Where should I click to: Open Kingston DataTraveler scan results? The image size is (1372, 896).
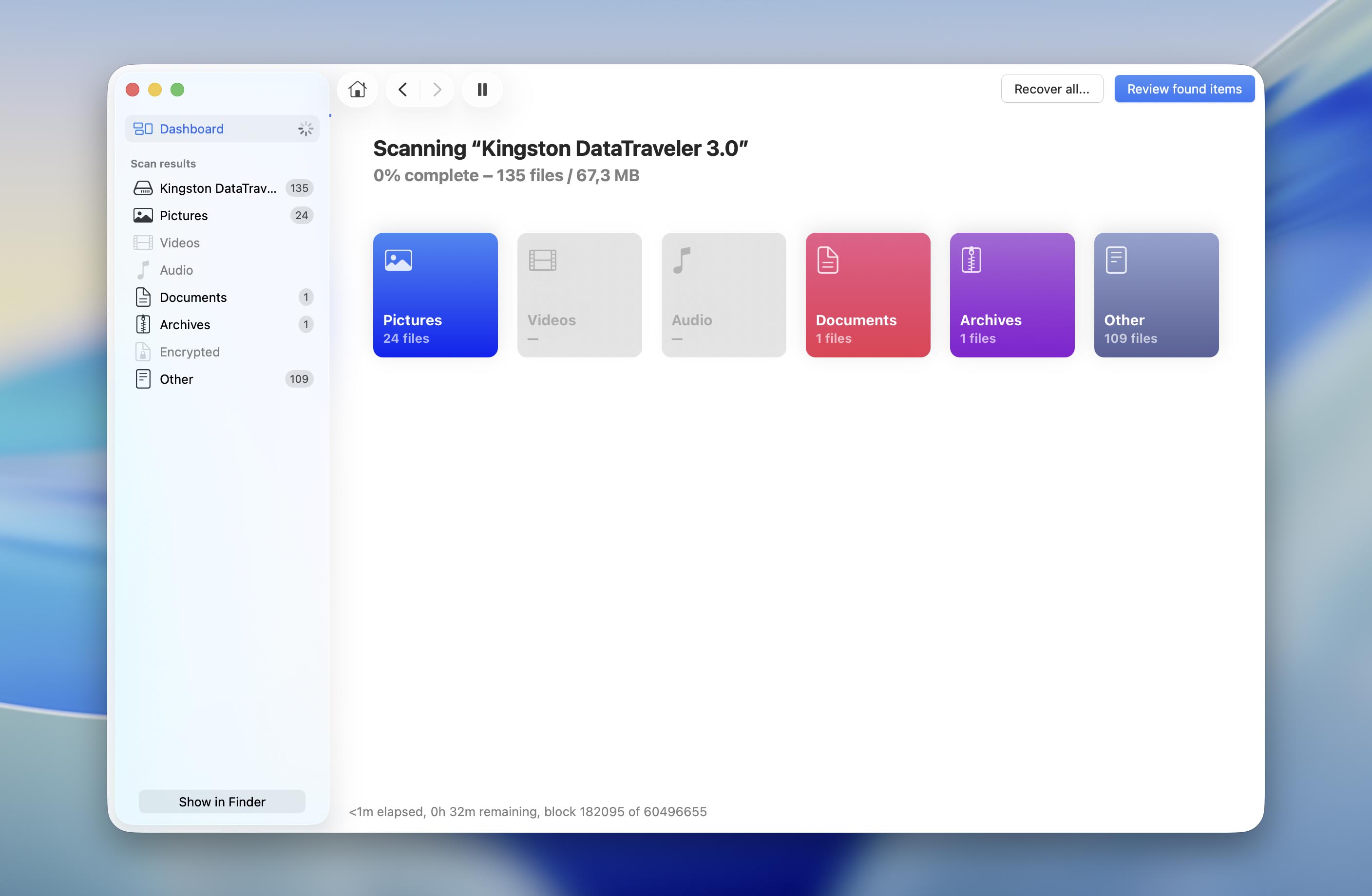[222, 188]
